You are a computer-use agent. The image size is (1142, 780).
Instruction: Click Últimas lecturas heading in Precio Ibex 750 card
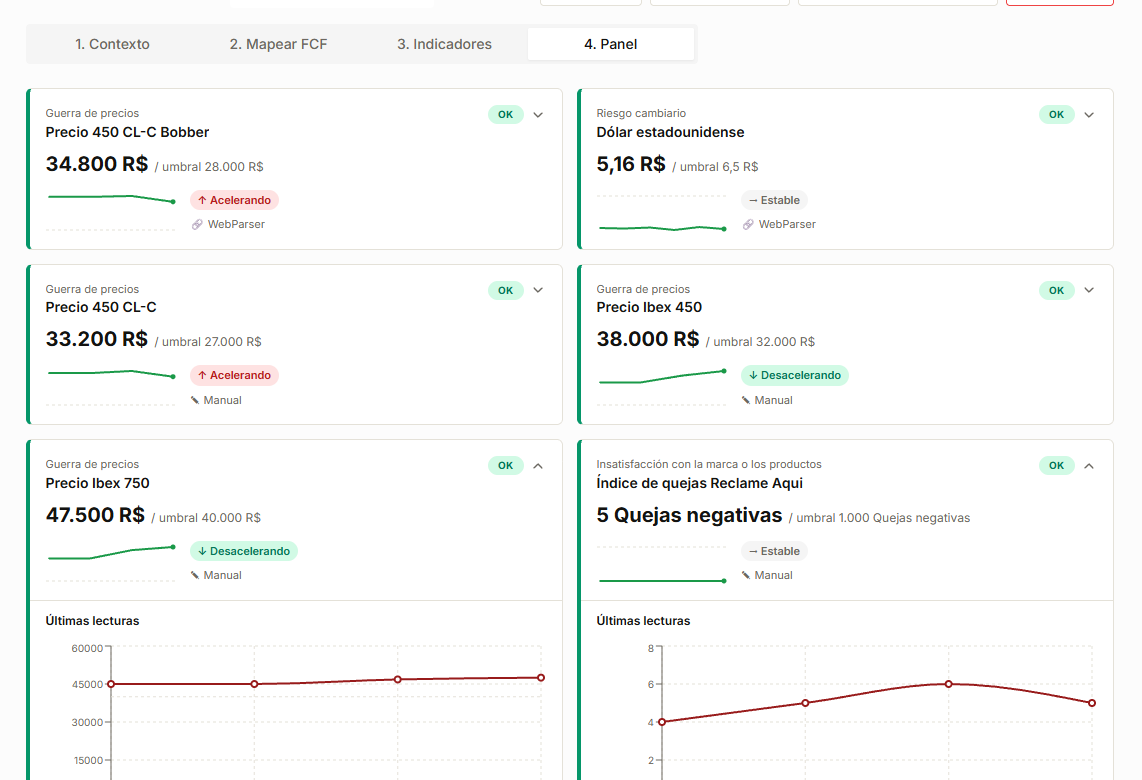tap(92, 621)
